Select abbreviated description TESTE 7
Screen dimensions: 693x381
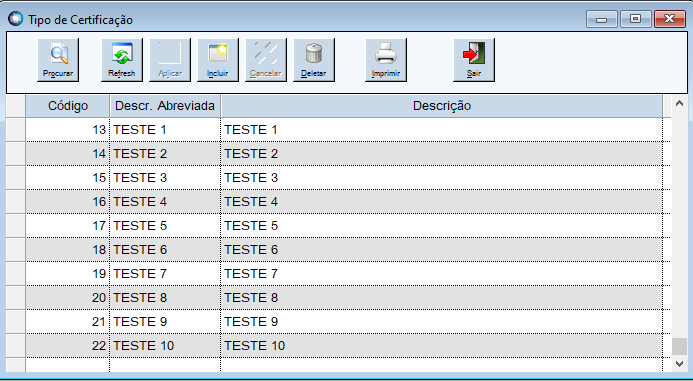[165, 274]
